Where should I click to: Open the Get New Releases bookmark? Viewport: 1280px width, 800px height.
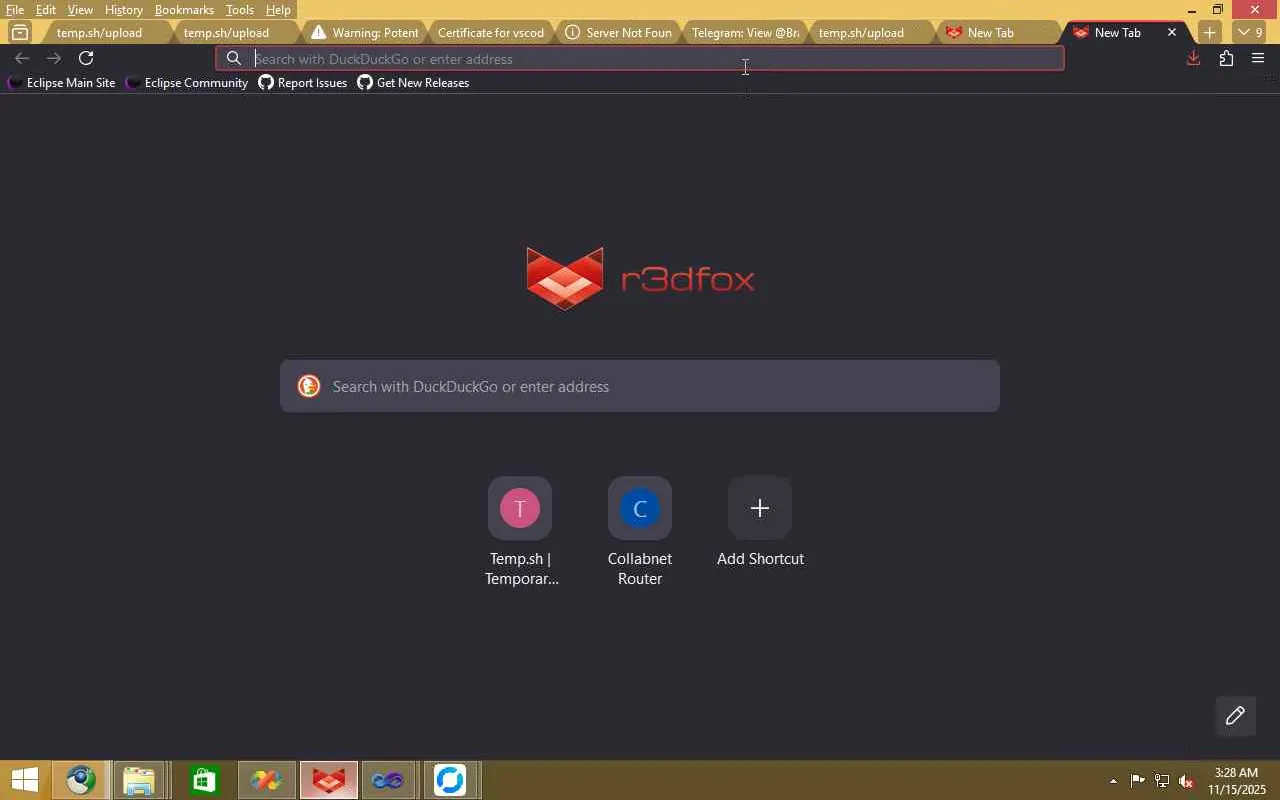point(414,83)
